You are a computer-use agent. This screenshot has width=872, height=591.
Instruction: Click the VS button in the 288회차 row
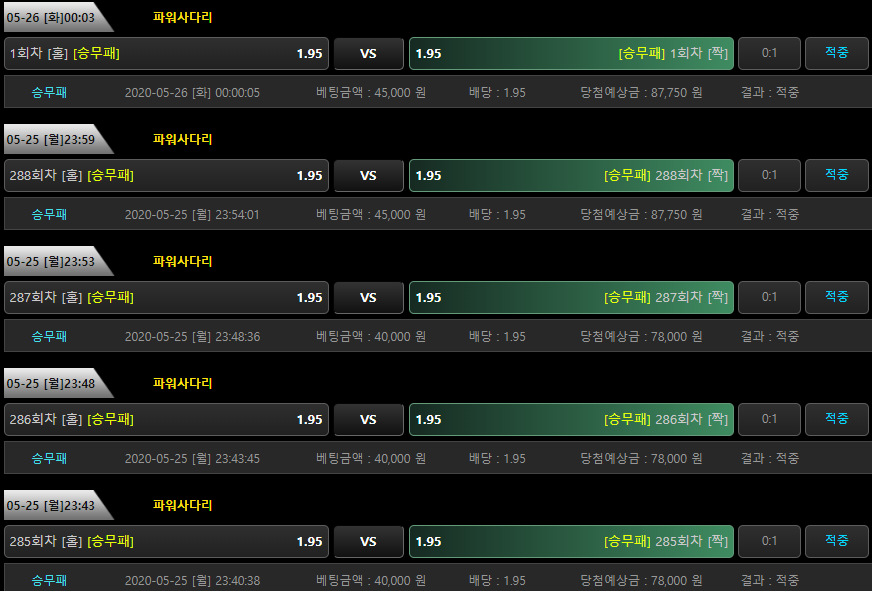point(369,176)
